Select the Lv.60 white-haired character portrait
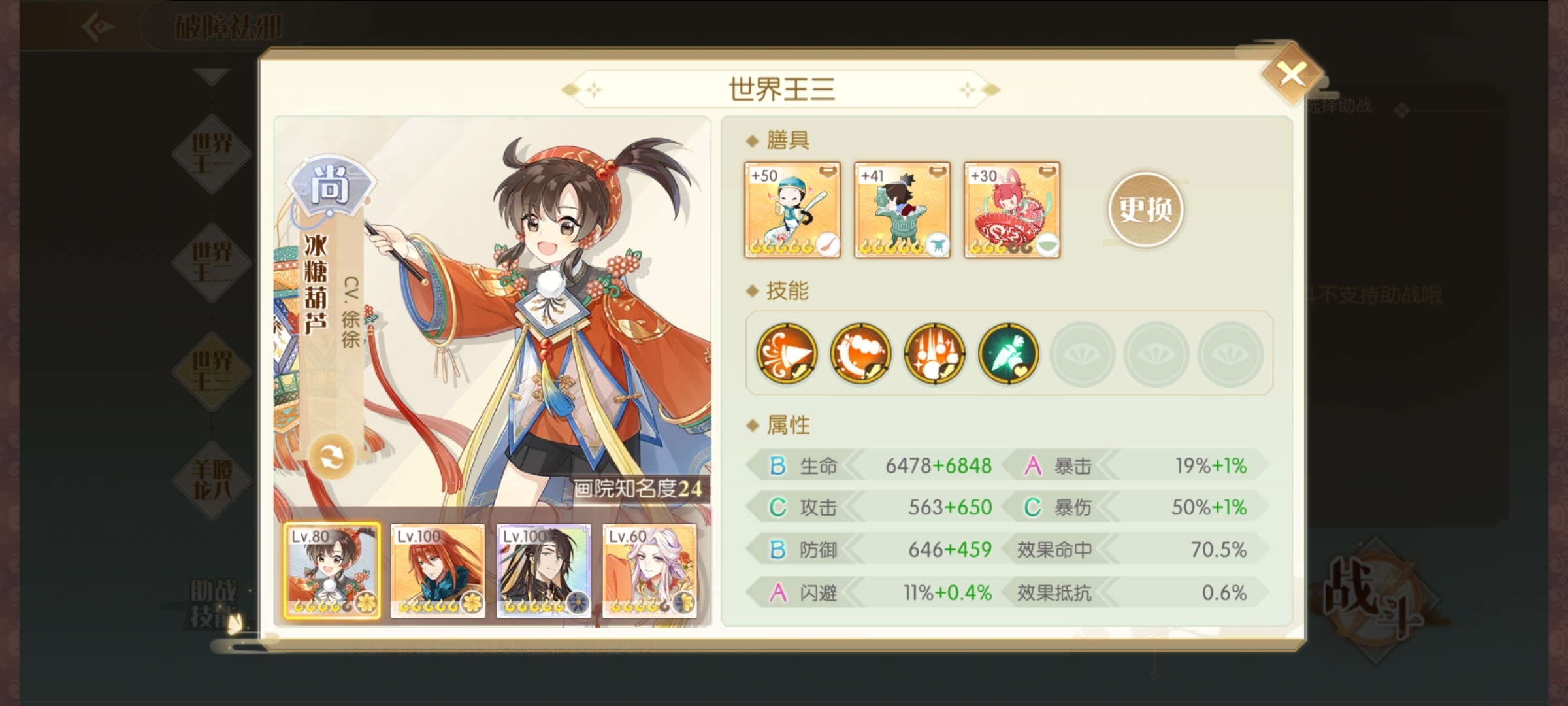The height and width of the screenshot is (706, 1568). tap(649, 571)
